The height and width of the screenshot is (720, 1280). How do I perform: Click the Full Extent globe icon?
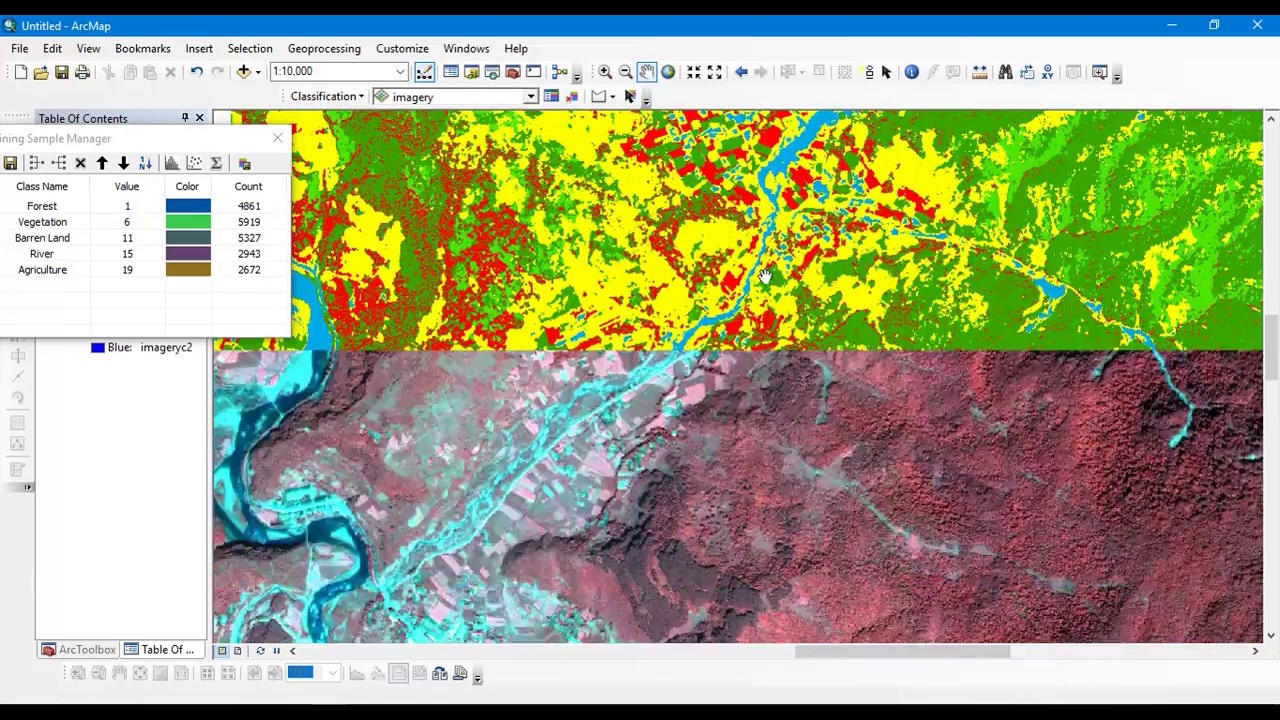(668, 72)
